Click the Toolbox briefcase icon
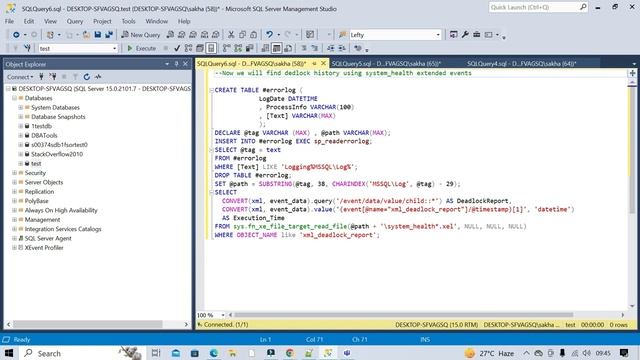The image size is (640, 360). pyautogui.click(x=476, y=35)
